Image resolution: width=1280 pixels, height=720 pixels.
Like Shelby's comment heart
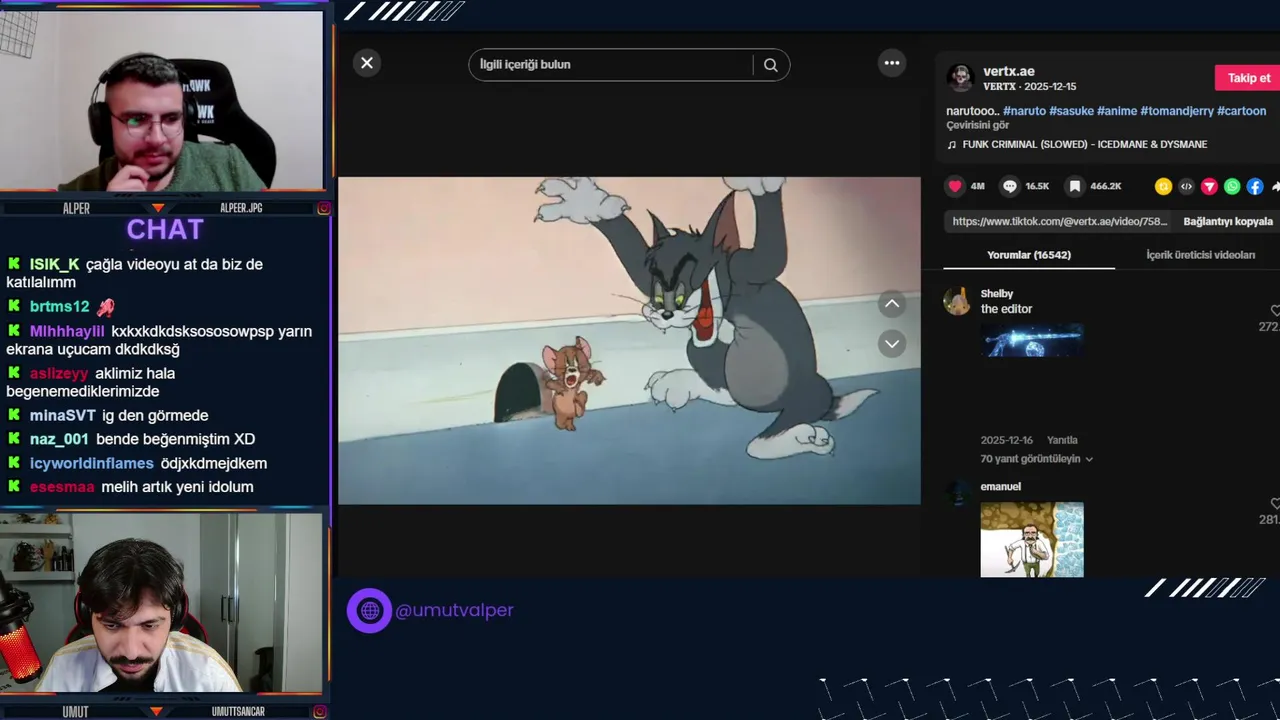(1275, 311)
